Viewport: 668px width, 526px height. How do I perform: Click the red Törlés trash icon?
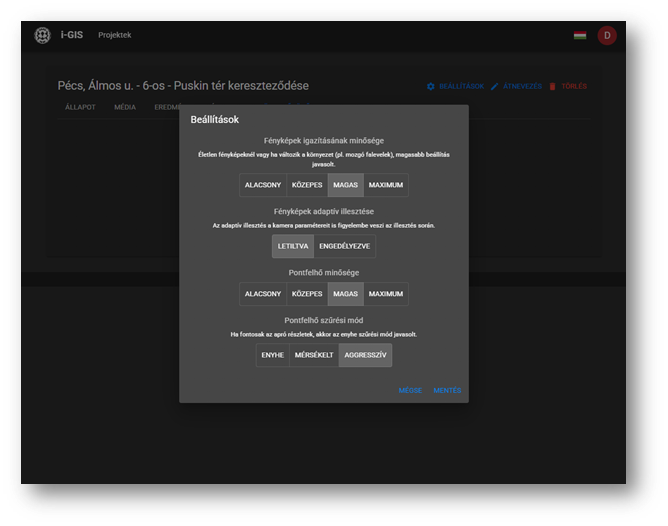point(553,87)
